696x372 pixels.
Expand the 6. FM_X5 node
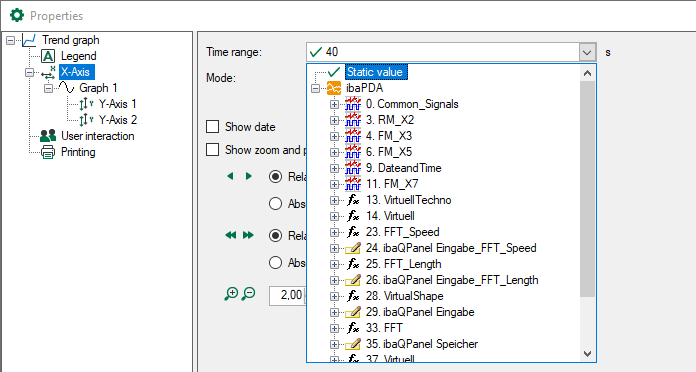(x=334, y=152)
